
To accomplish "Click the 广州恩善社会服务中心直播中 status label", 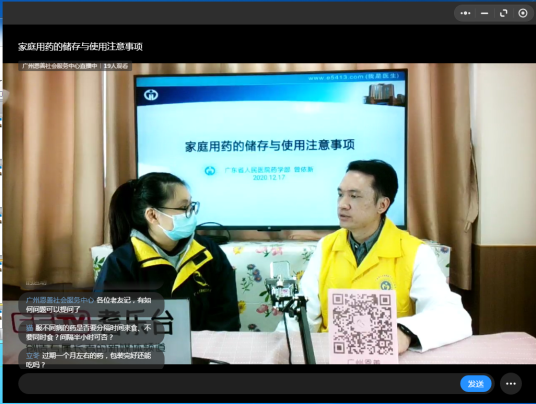I will click(59, 66).
